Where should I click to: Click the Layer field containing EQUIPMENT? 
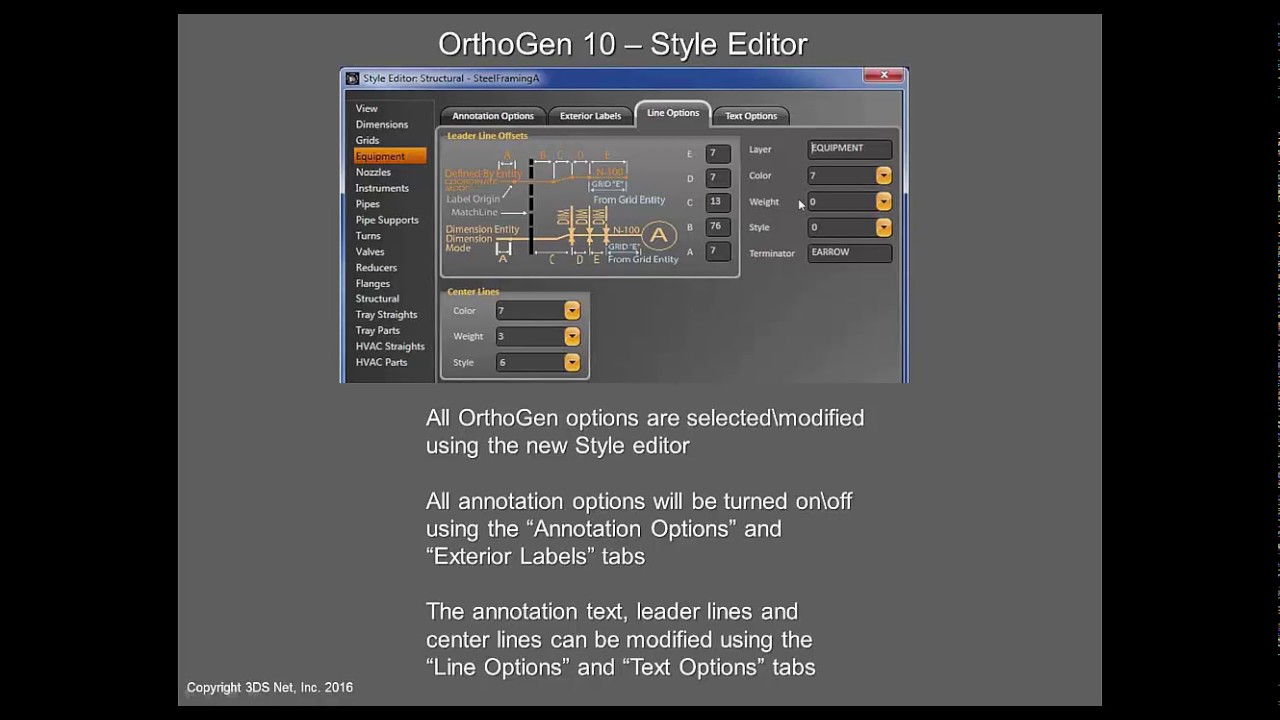pos(850,149)
